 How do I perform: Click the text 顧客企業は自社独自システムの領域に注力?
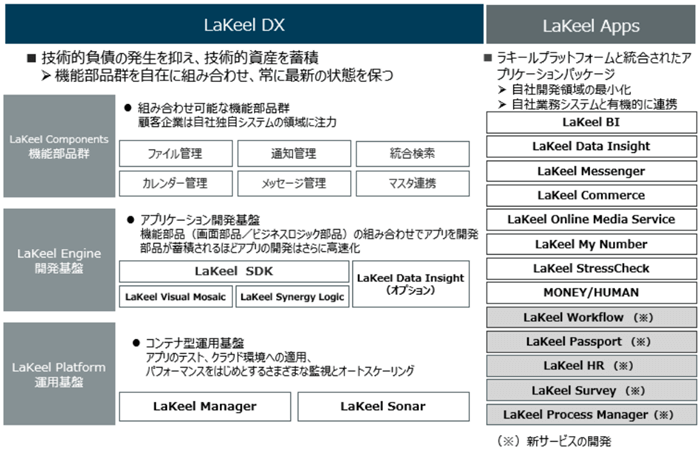[x=237, y=122]
